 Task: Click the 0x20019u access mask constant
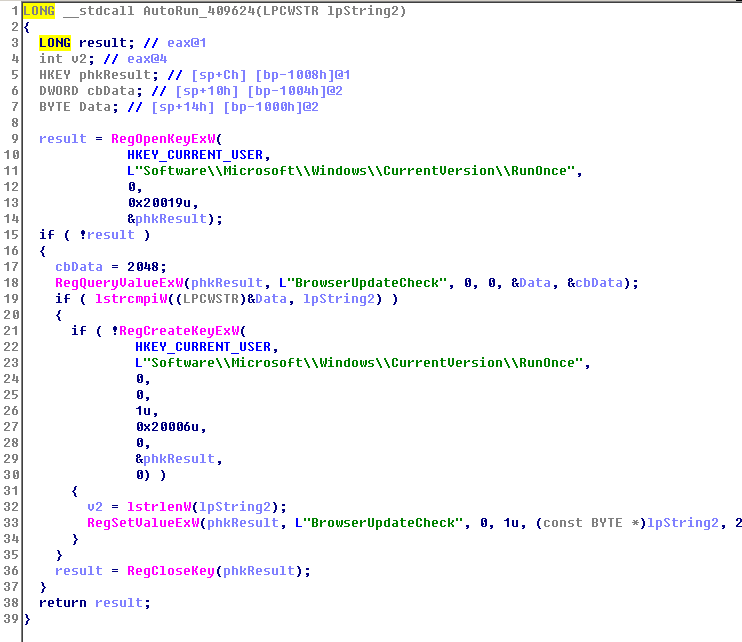pyautogui.click(x=159, y=203)
